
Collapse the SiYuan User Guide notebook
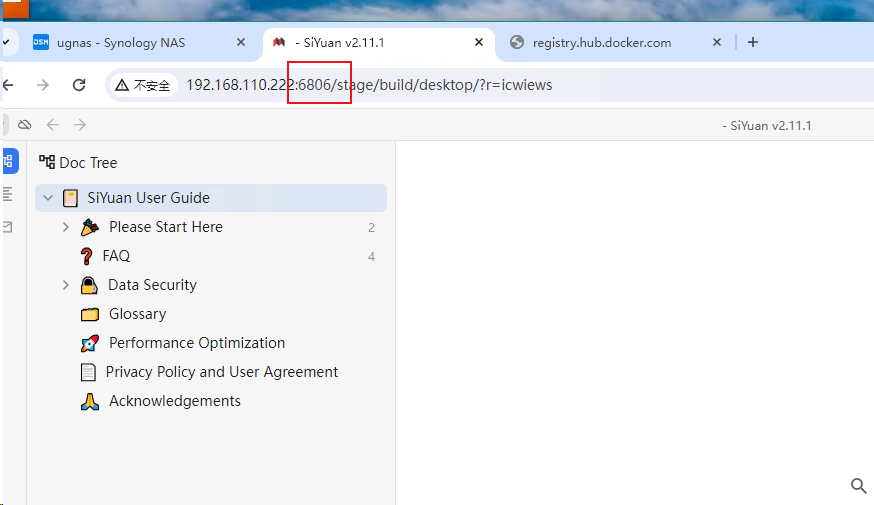pyautogui.click(x=48, y=198)
